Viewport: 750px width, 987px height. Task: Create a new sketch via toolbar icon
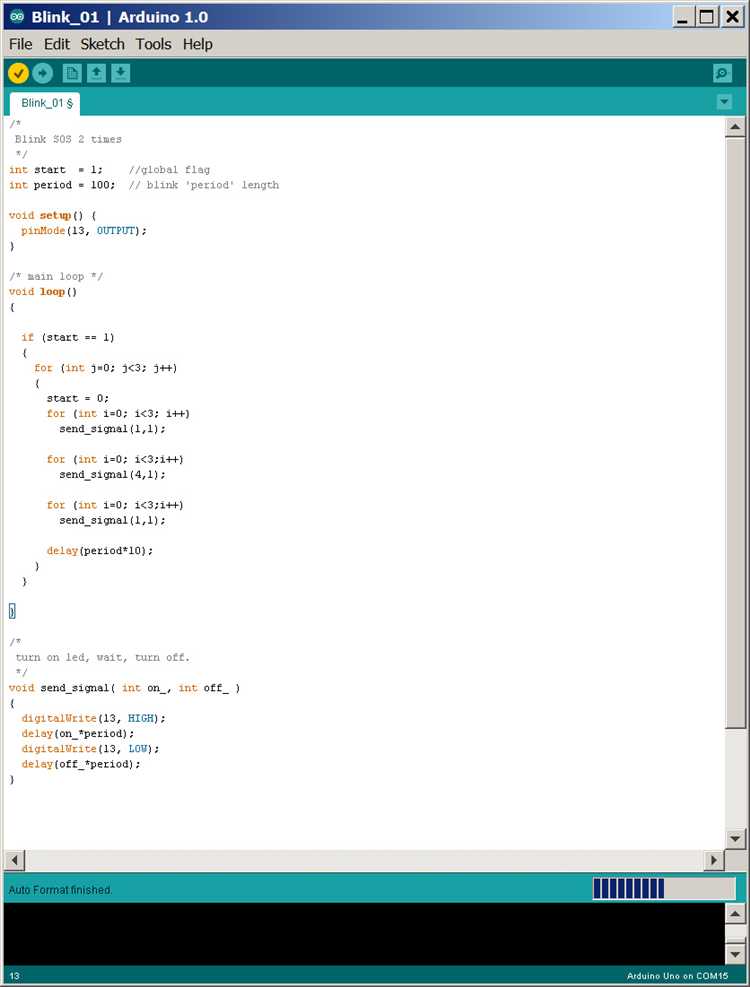pos(72,74)
